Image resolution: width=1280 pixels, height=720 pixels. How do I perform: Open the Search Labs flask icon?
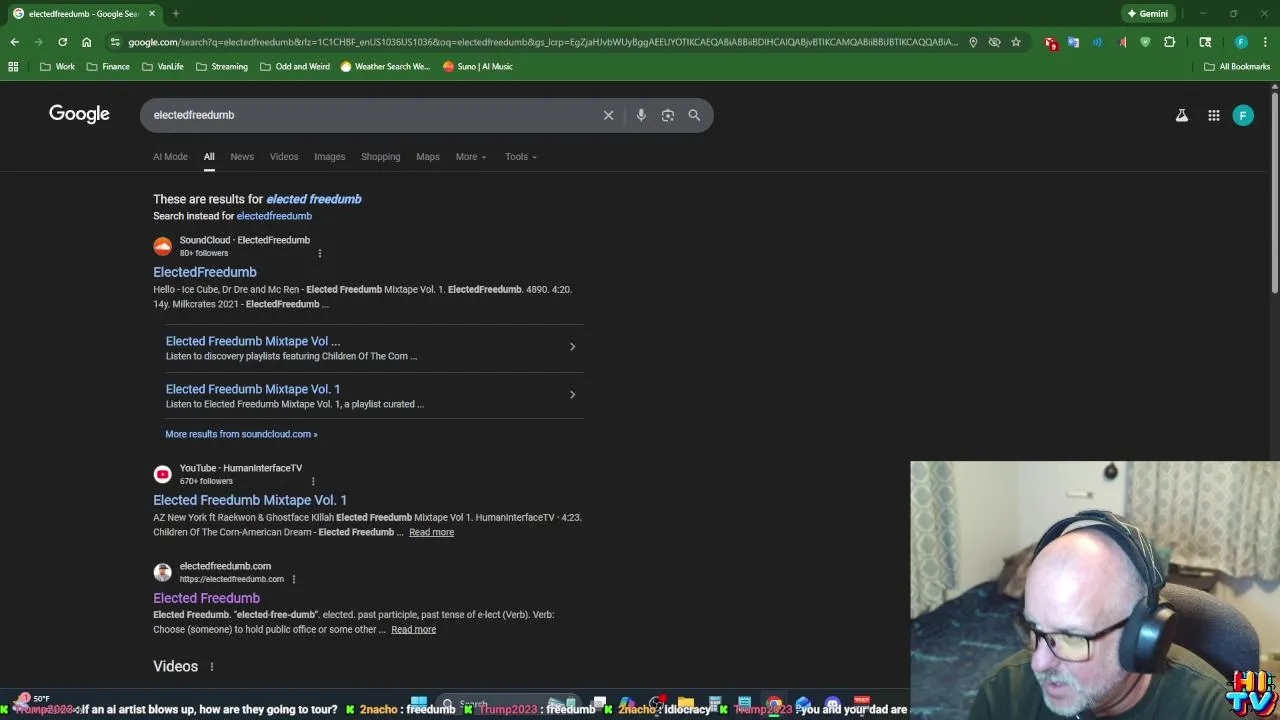click(x=1182, y=116)
